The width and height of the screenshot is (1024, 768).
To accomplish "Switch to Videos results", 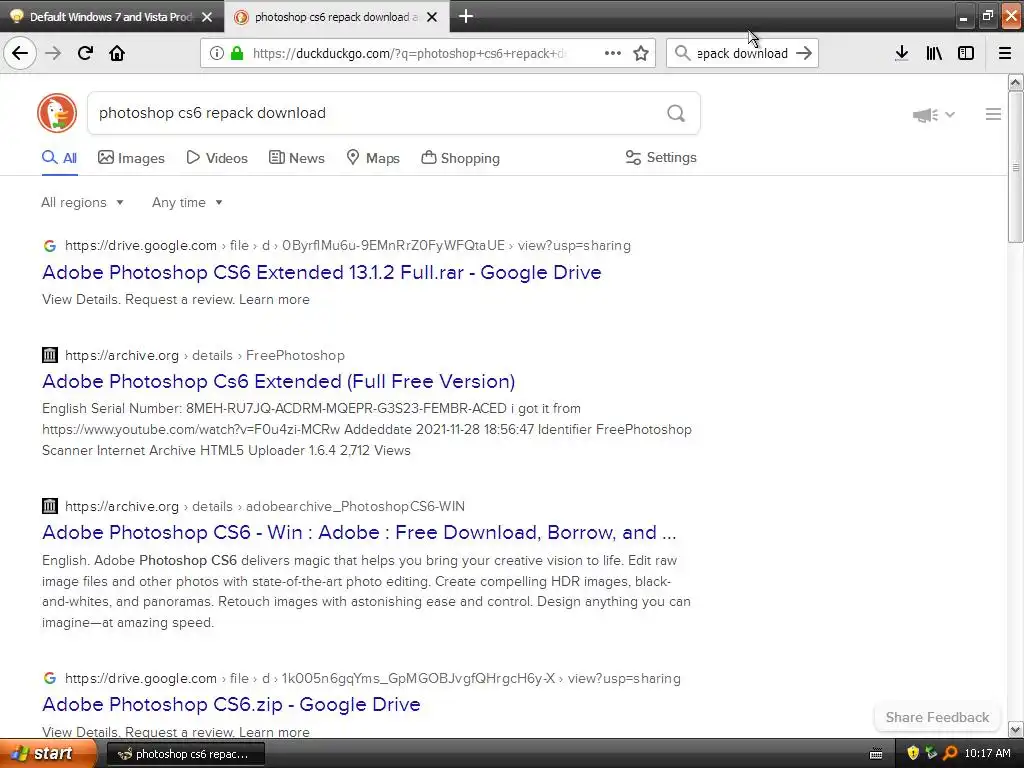I will click(217, 158).
